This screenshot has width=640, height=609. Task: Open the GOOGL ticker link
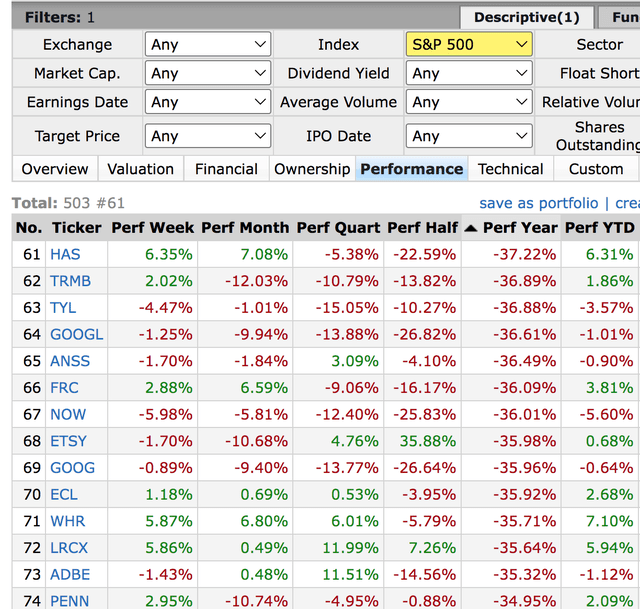[76, 334]
